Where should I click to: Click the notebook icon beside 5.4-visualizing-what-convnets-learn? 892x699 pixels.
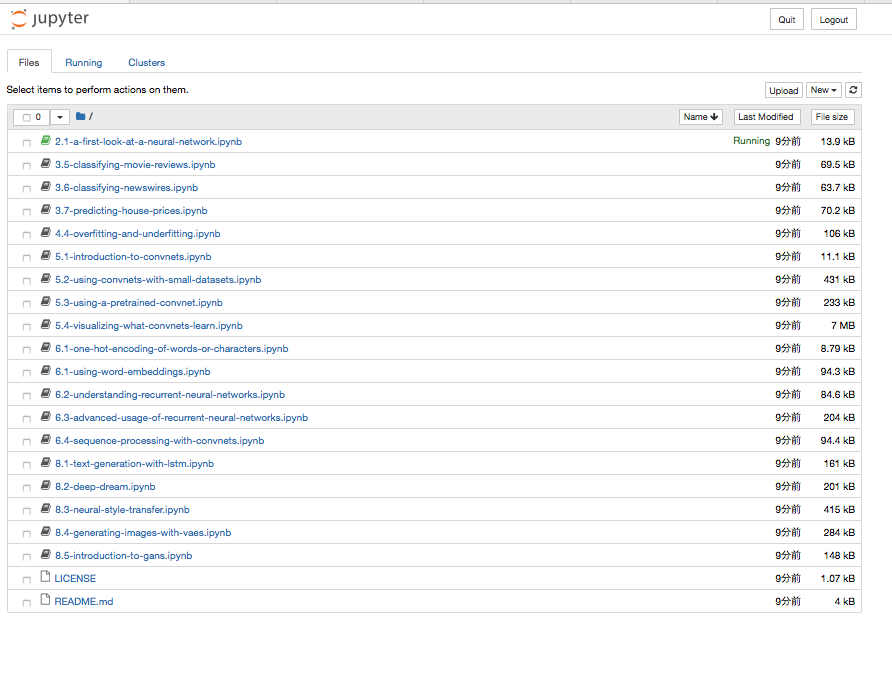45,325
